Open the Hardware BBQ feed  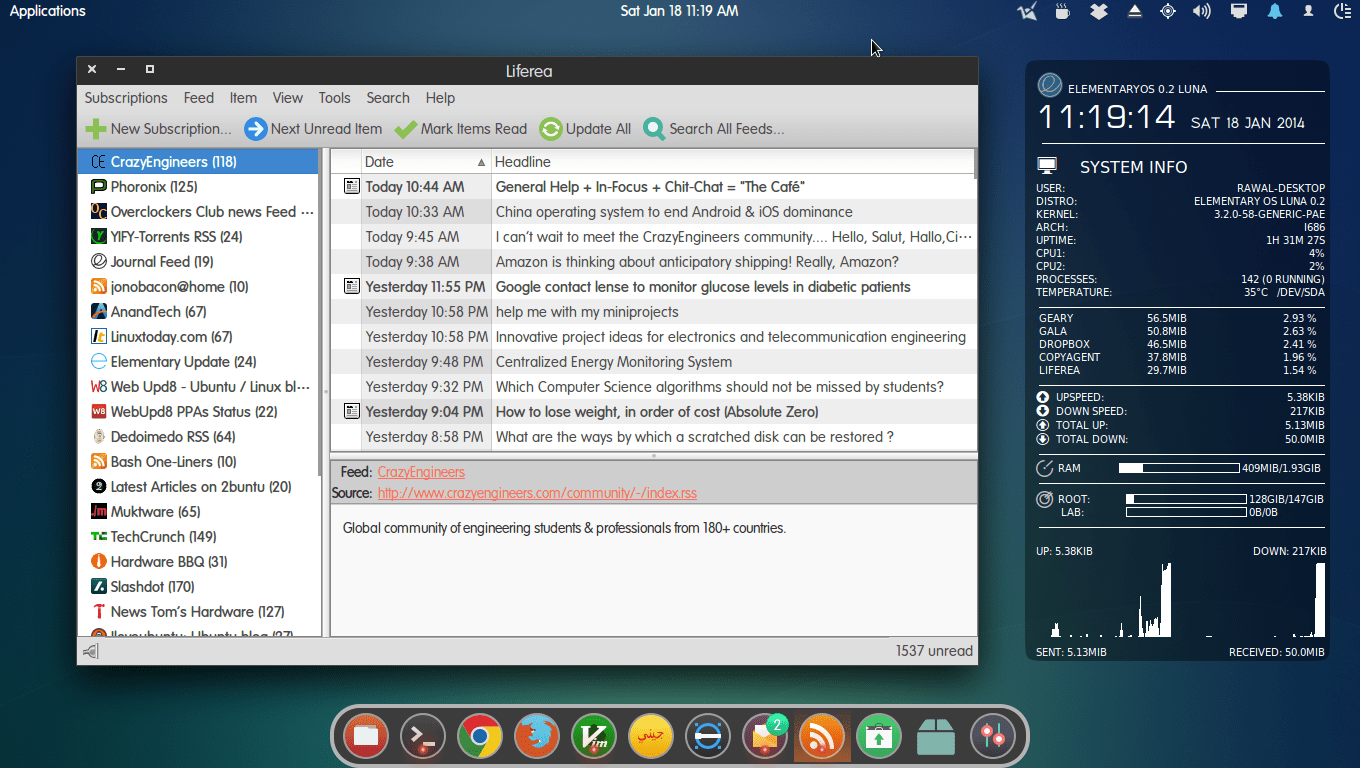(198, 562)
